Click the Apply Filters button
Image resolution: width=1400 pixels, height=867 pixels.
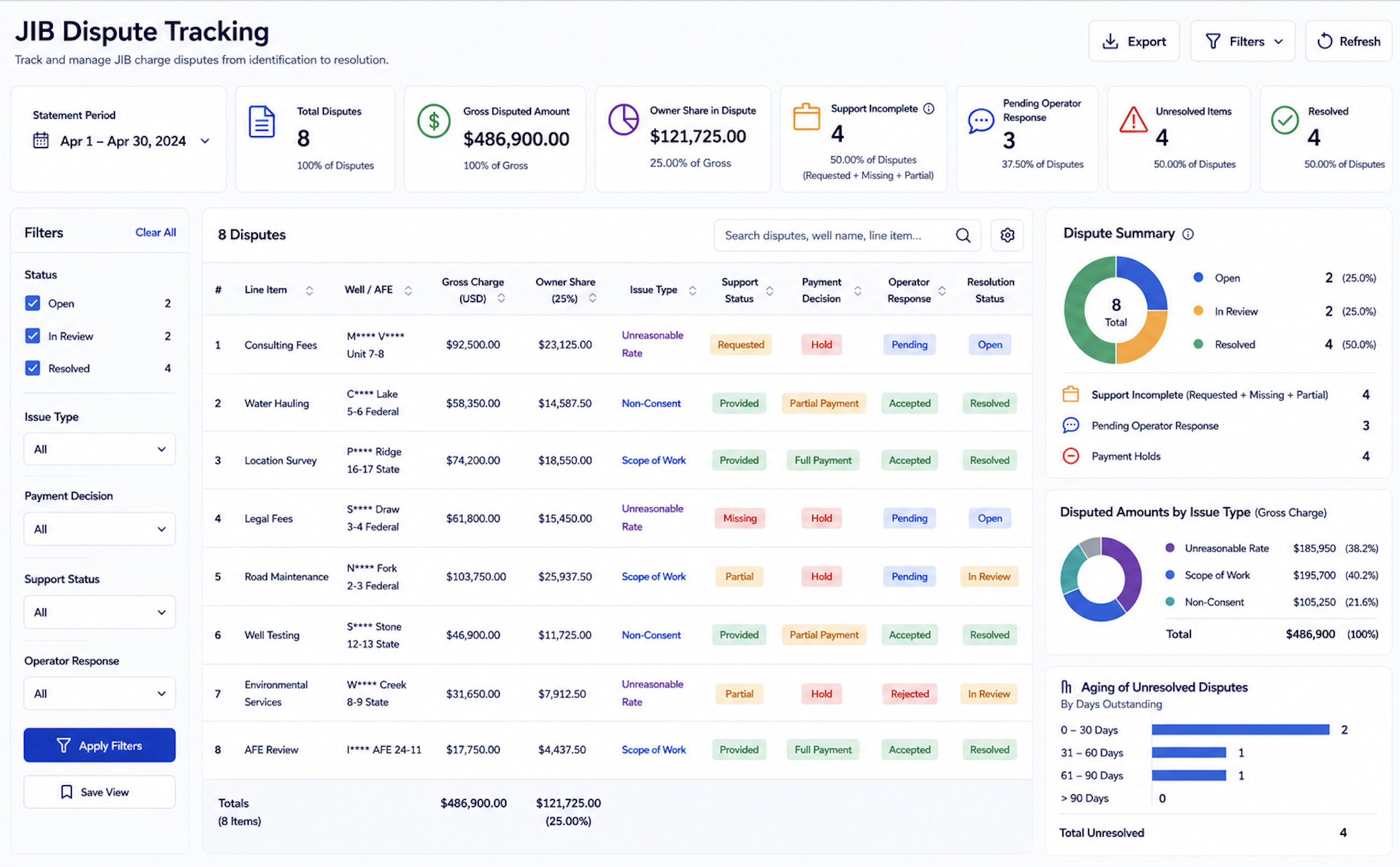click(x=100, y=745)
